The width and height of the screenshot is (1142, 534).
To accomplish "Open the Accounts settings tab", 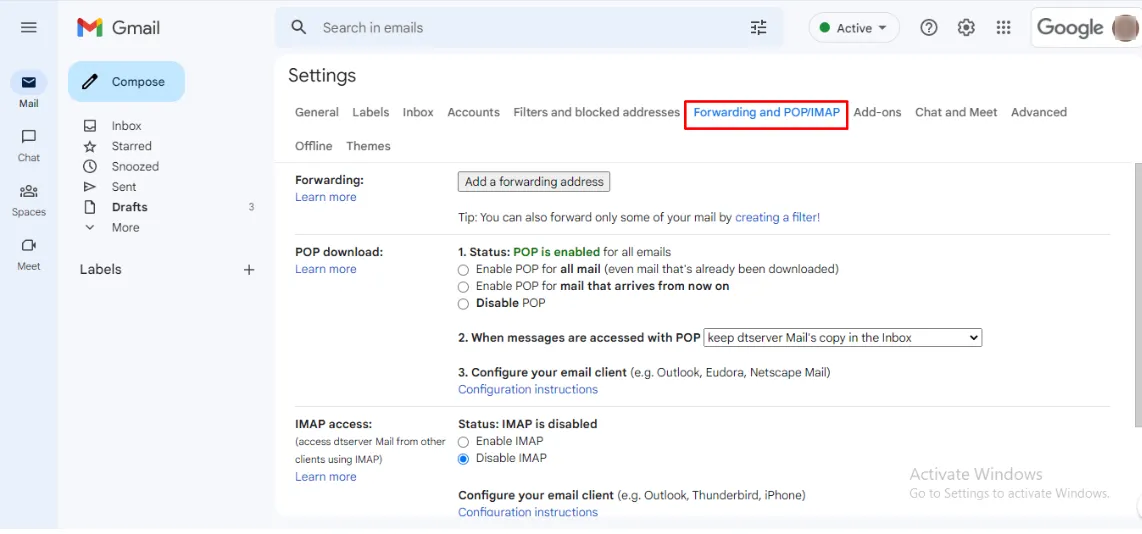I will [473, 113].
